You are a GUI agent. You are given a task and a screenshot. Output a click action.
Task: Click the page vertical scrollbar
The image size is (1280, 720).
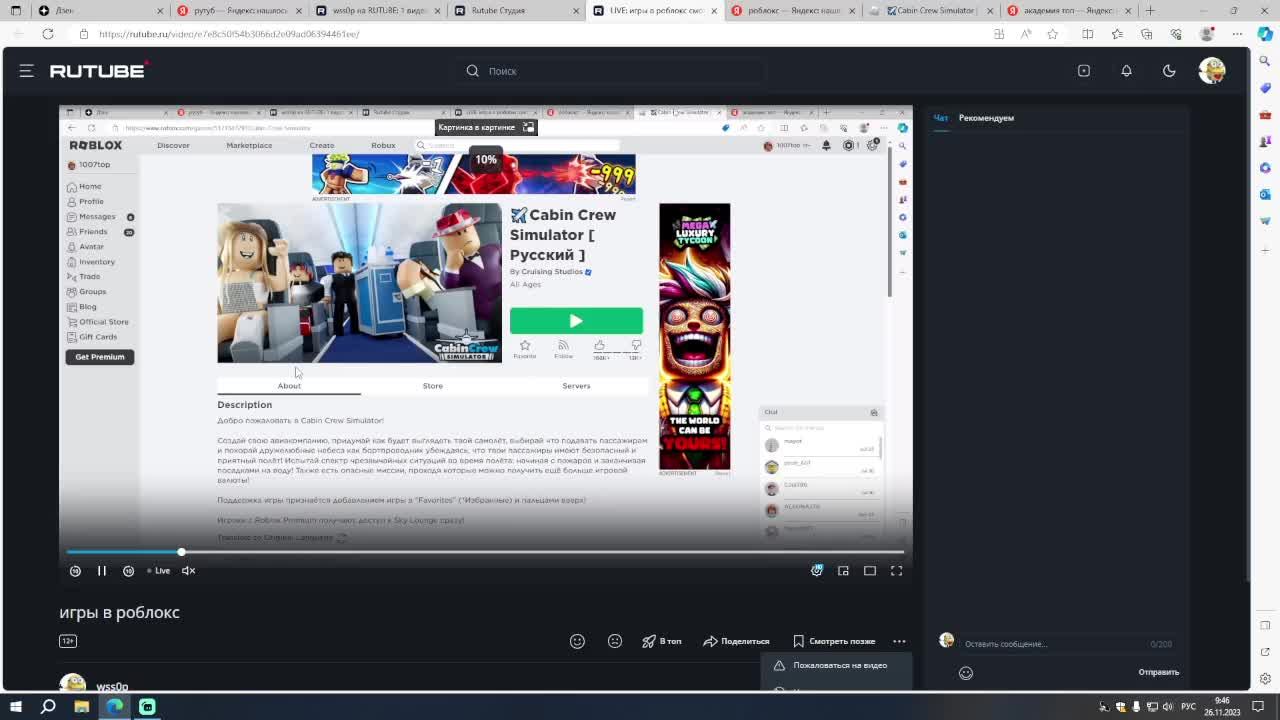point(1246,315)
